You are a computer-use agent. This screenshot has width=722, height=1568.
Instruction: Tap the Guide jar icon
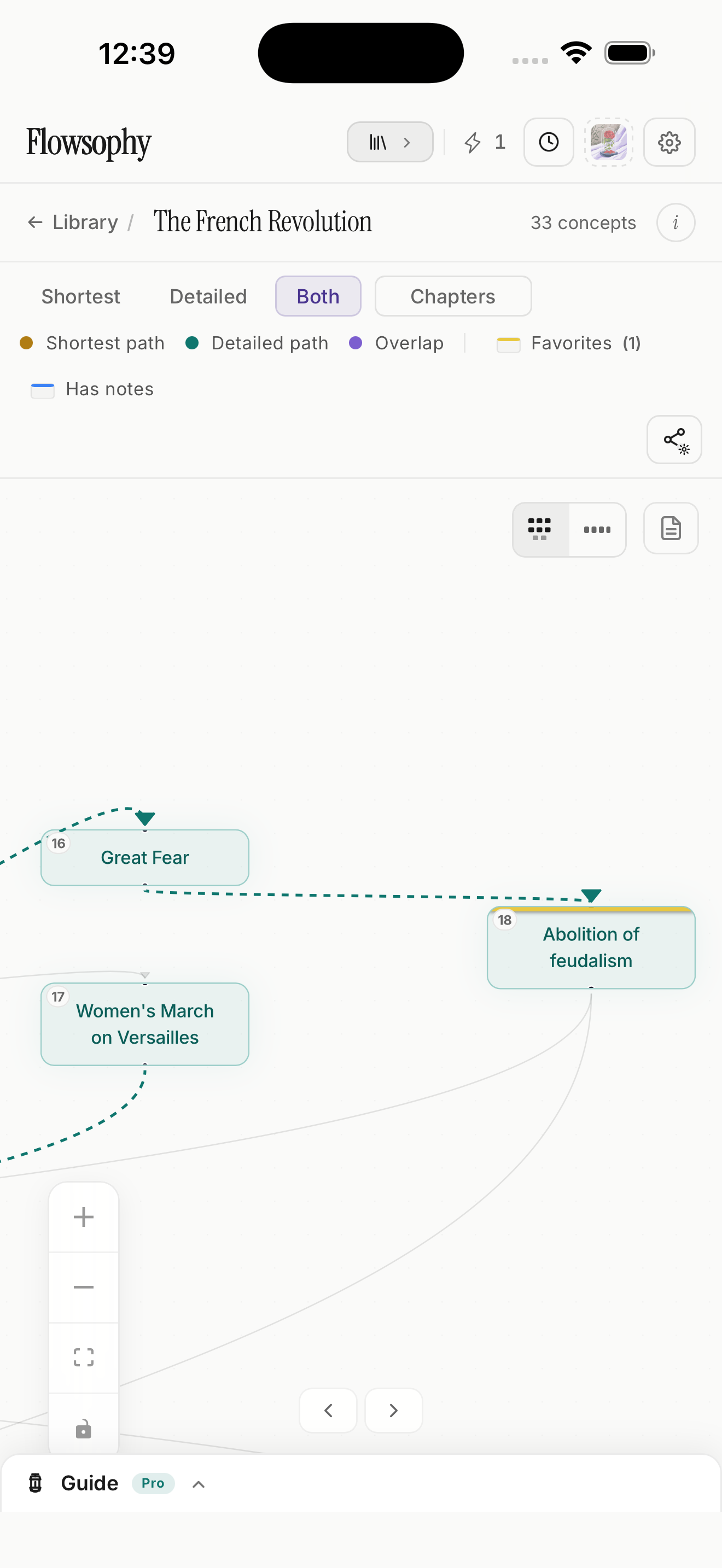coord(36,1483)
